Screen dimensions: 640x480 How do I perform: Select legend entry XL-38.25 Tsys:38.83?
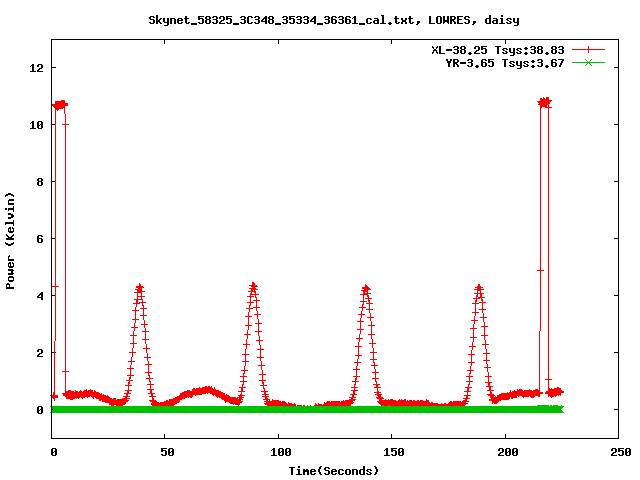498,50
